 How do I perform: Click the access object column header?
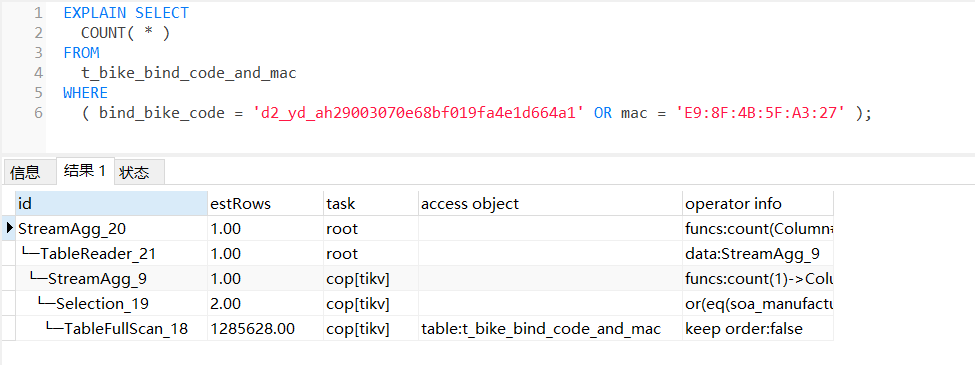point(550,203)
